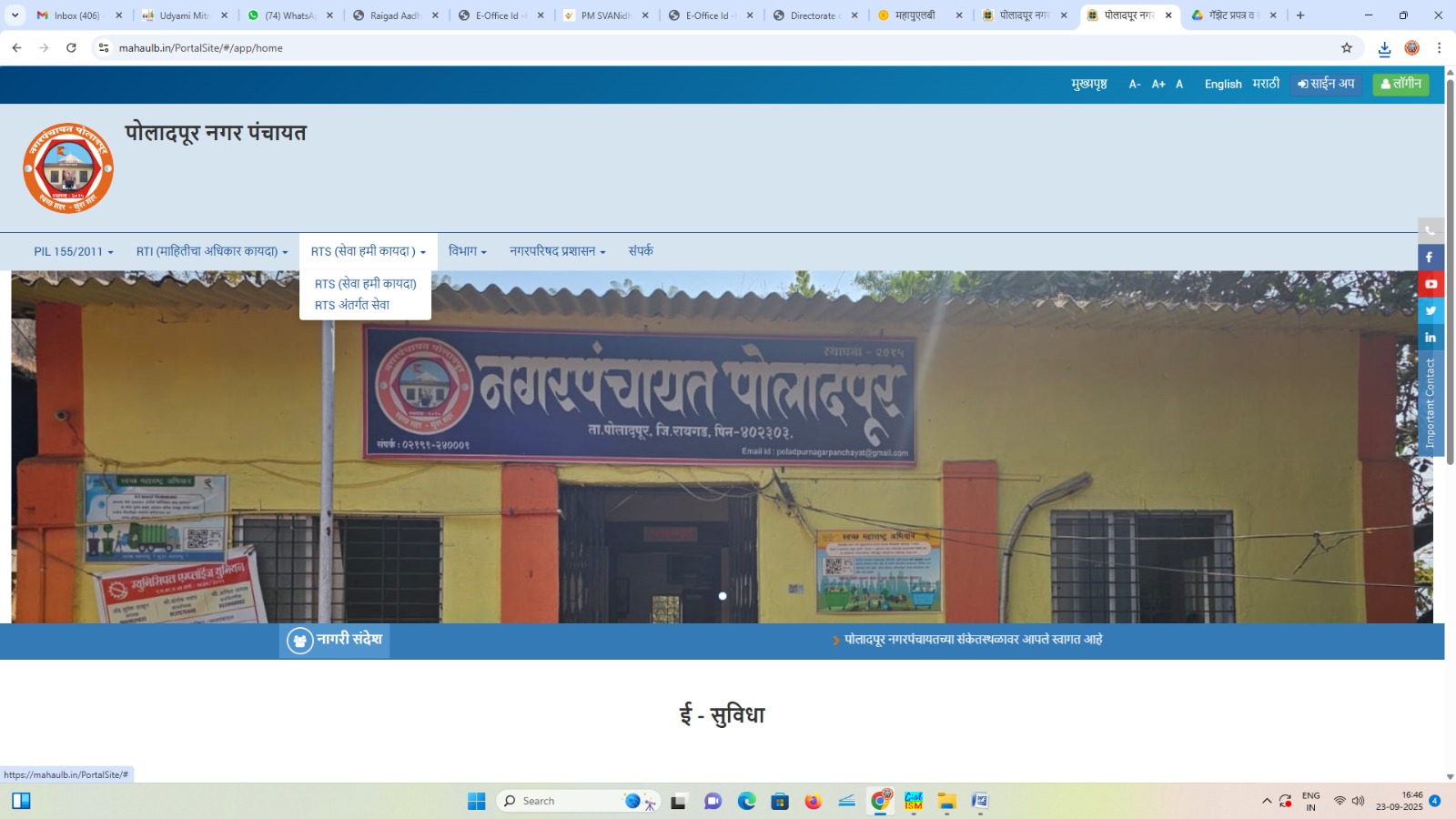Select RTS (सेवा हमी कायदा) submenu entry
The width and height of the screenshot is (1456, 819).
click(365, 284)
